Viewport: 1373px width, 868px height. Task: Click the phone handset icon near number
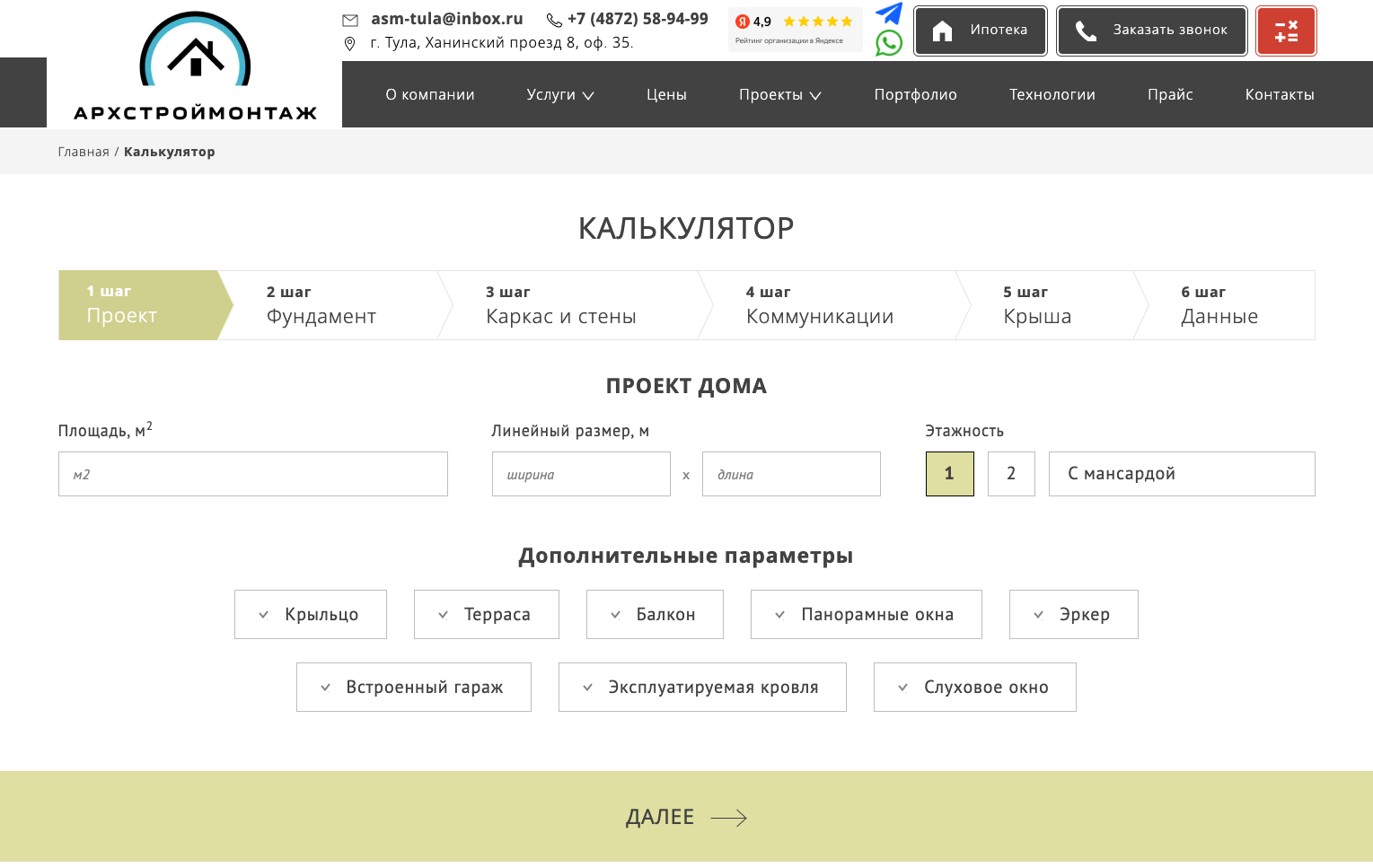(x=554, y=20)
